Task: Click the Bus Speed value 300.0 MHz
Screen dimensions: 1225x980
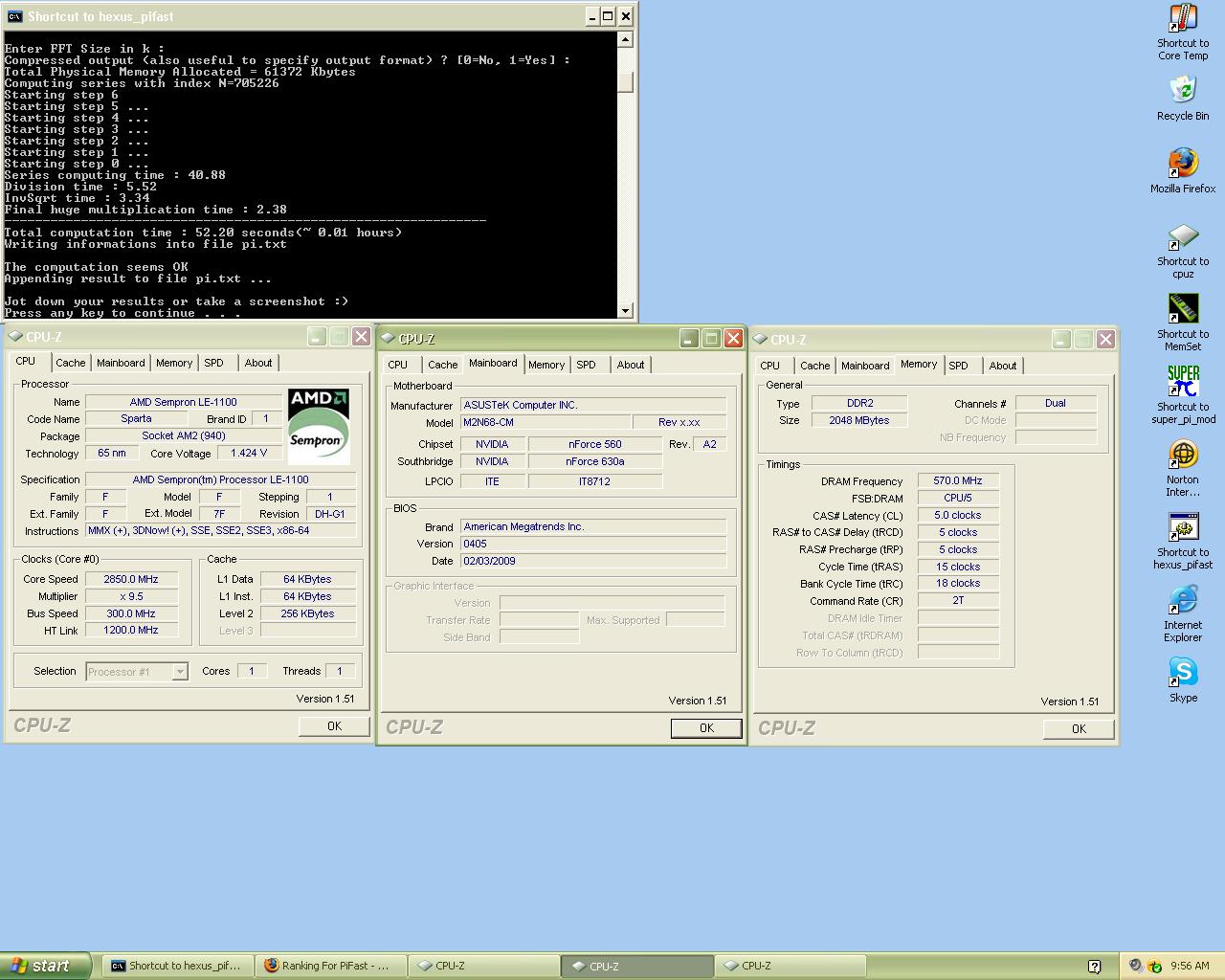Action: tap(131, 613)
